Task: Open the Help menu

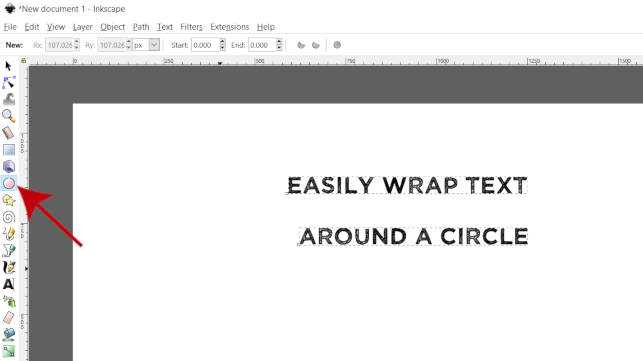Action: coord(266,27)
